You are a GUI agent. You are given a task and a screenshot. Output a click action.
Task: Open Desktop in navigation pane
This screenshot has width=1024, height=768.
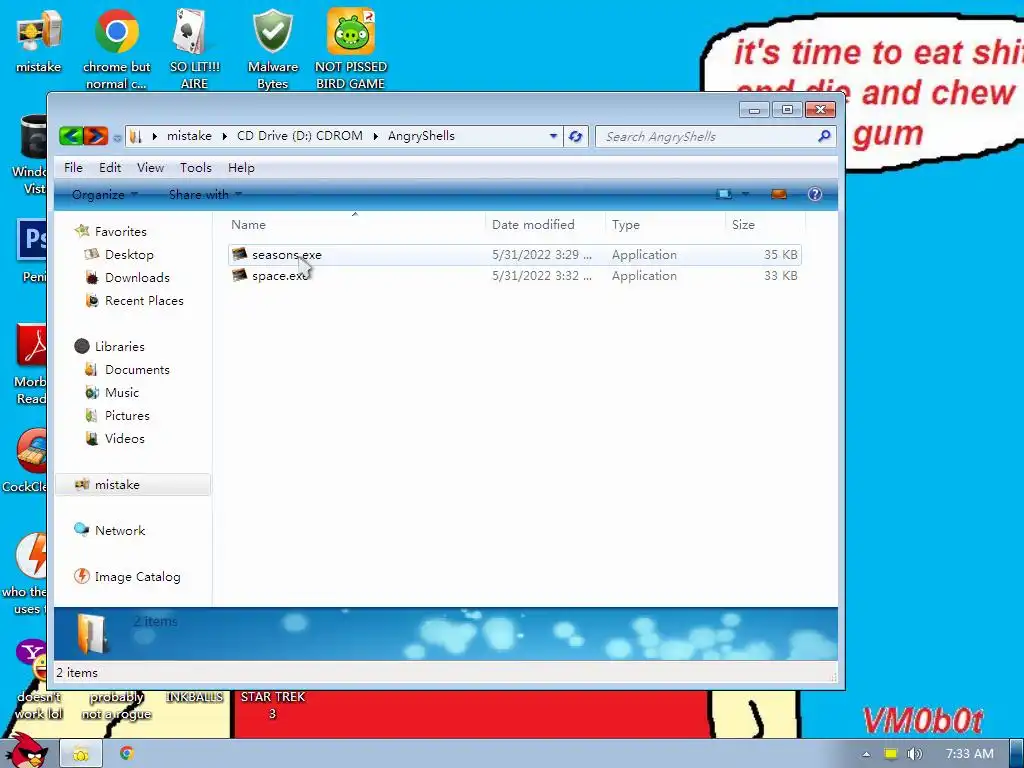coord(129,255)
